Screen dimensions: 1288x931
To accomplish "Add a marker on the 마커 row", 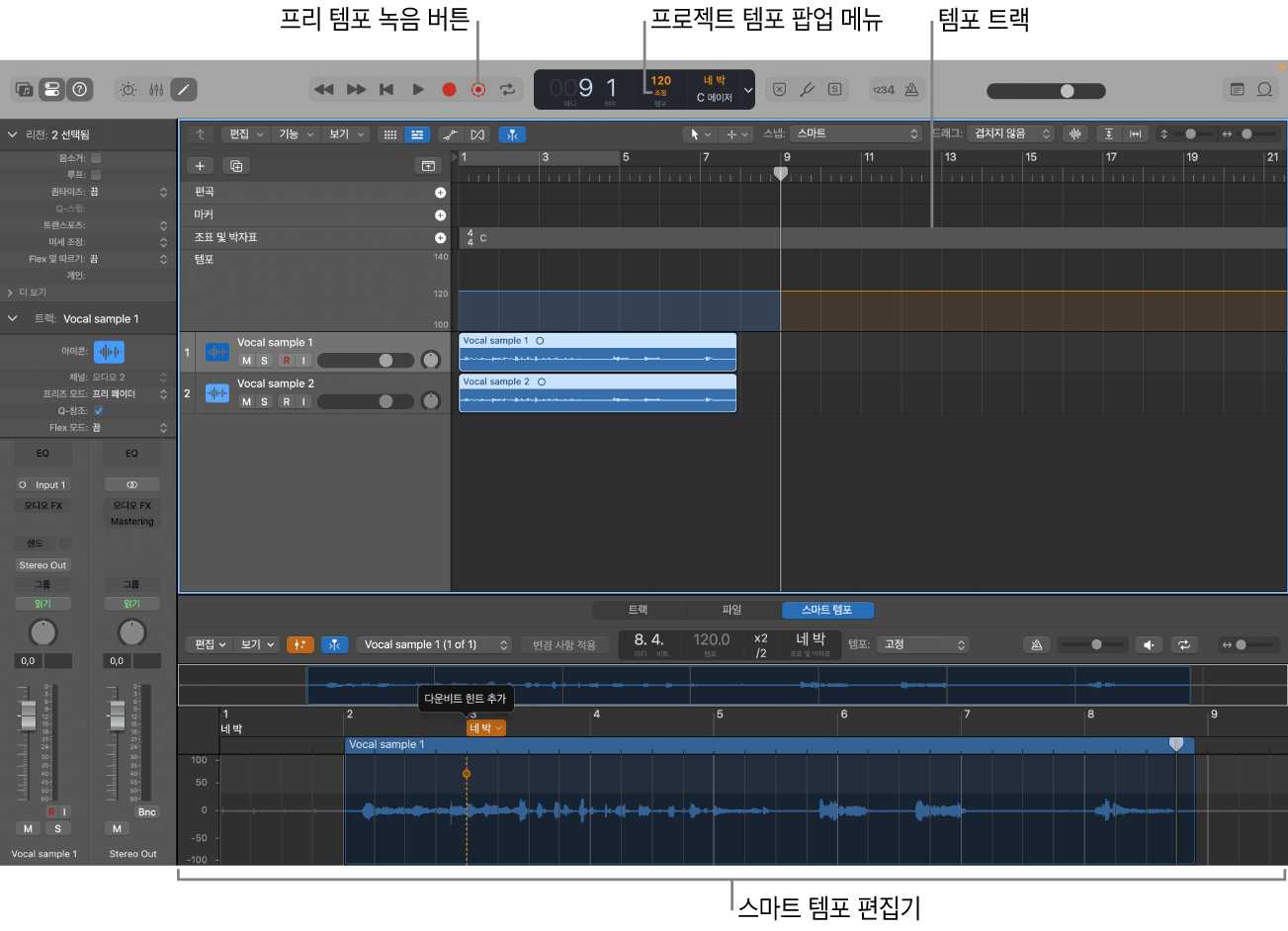I will point(440,215).
